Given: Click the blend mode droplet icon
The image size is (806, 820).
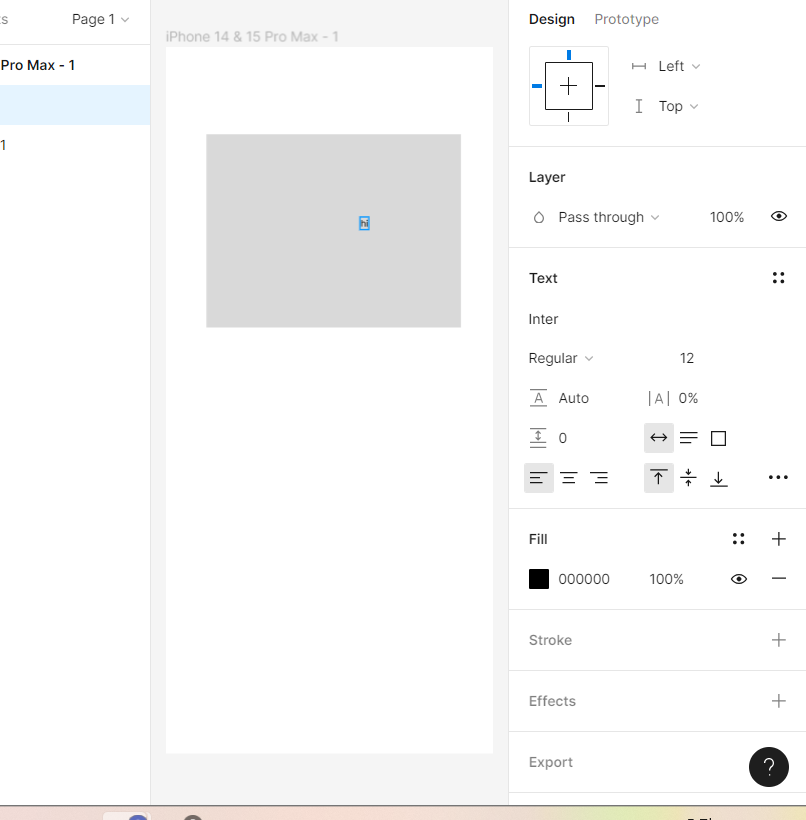Looking at the screenshot, I should pos(539,217).
